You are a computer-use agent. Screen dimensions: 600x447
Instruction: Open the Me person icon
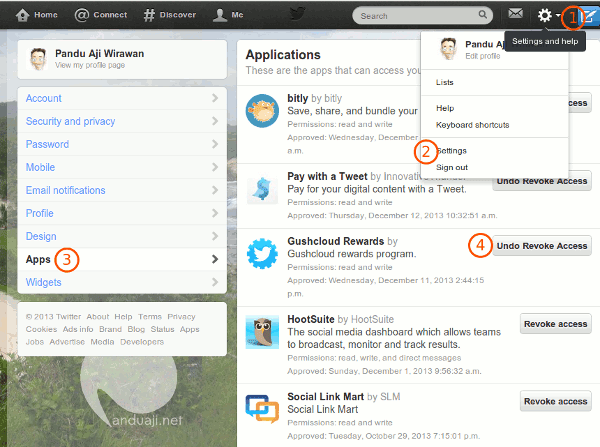coord(220,15)
